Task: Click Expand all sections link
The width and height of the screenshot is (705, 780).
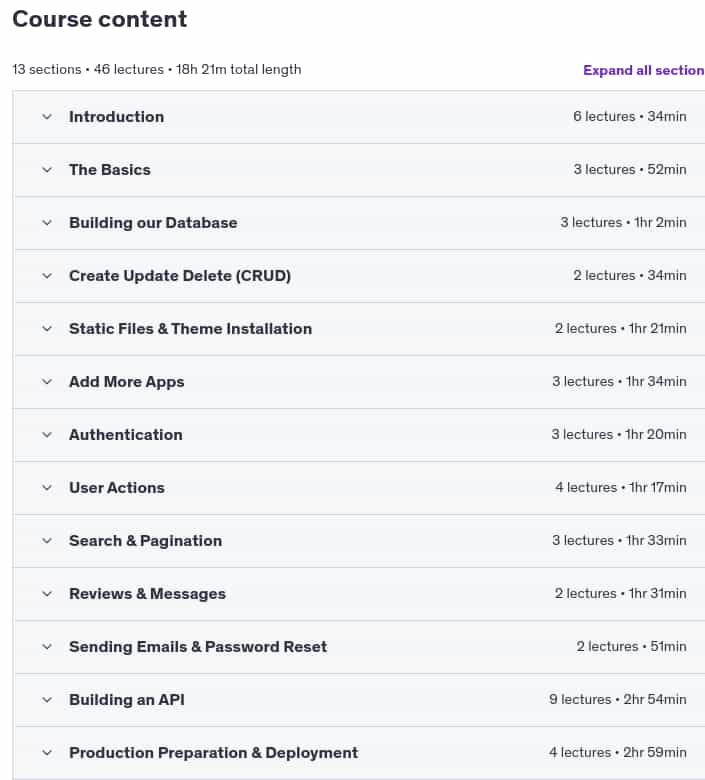Action: pyautogui.click(x=644, y=70)
